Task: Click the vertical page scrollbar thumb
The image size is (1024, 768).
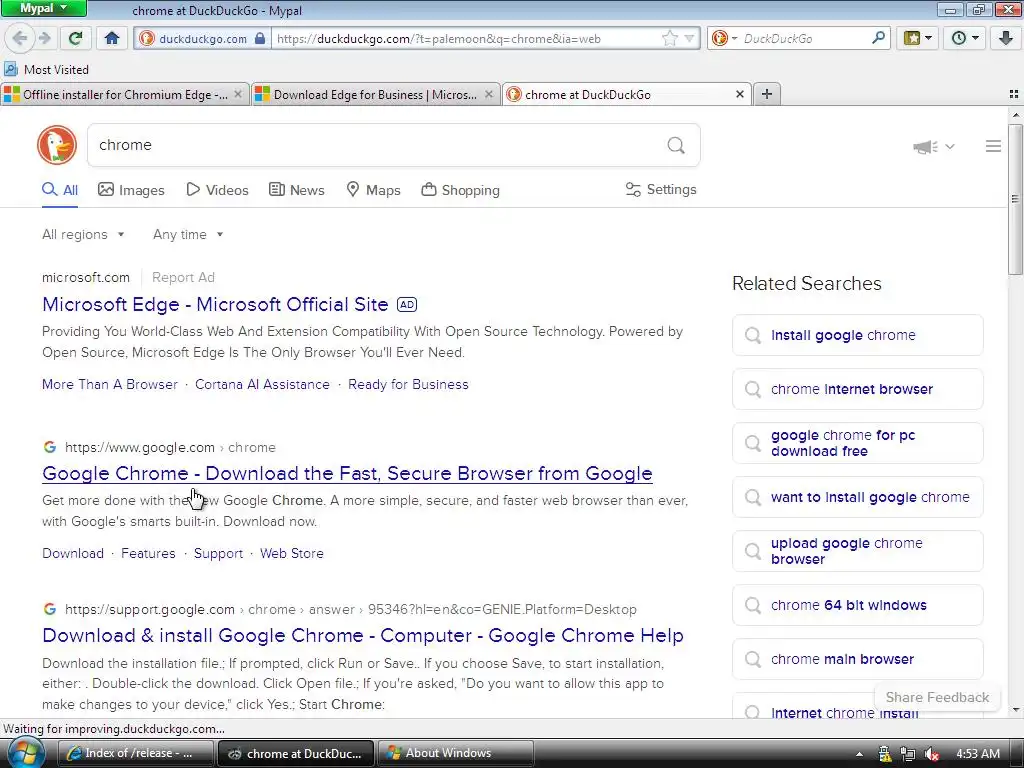Action: [1015, 199]
